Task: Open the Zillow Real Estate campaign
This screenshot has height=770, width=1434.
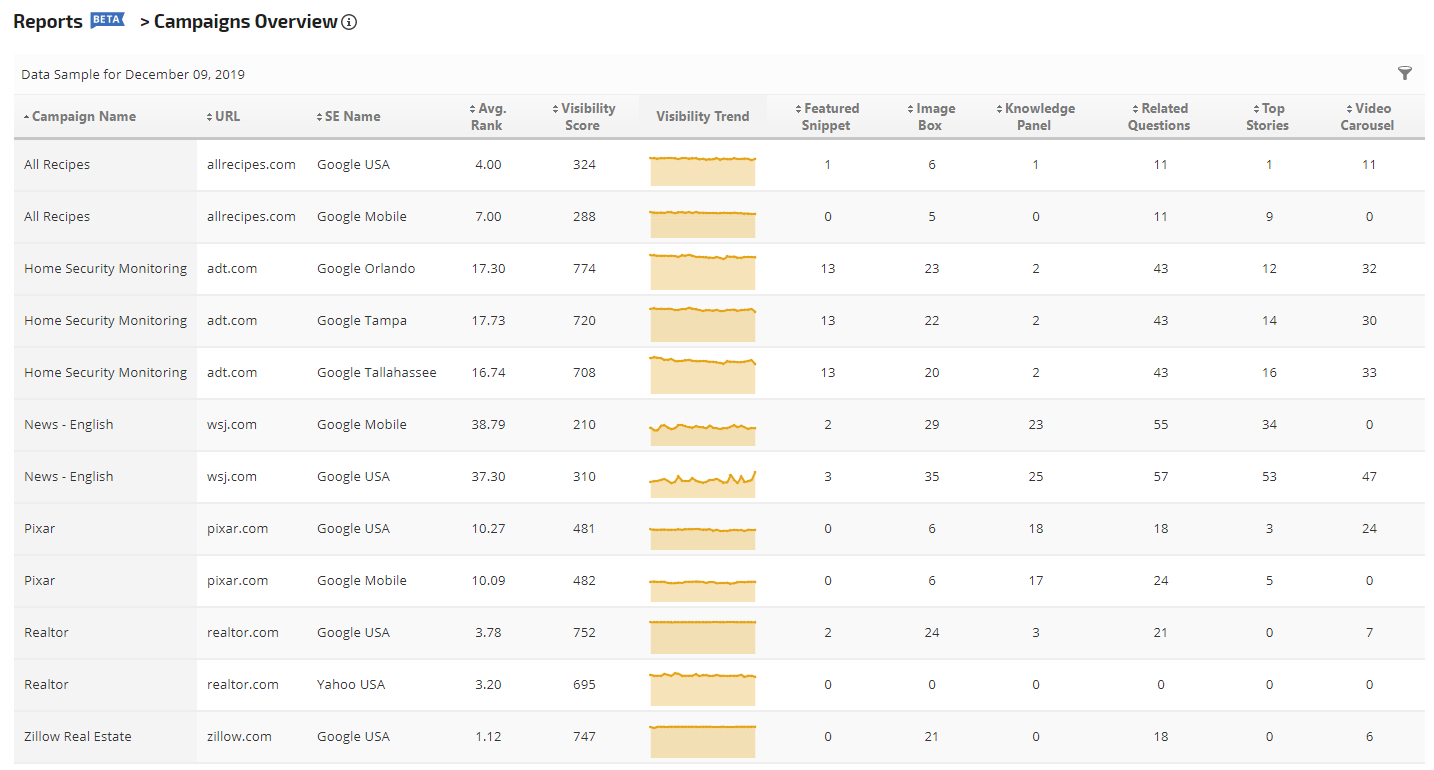Action: click(78, 737)
